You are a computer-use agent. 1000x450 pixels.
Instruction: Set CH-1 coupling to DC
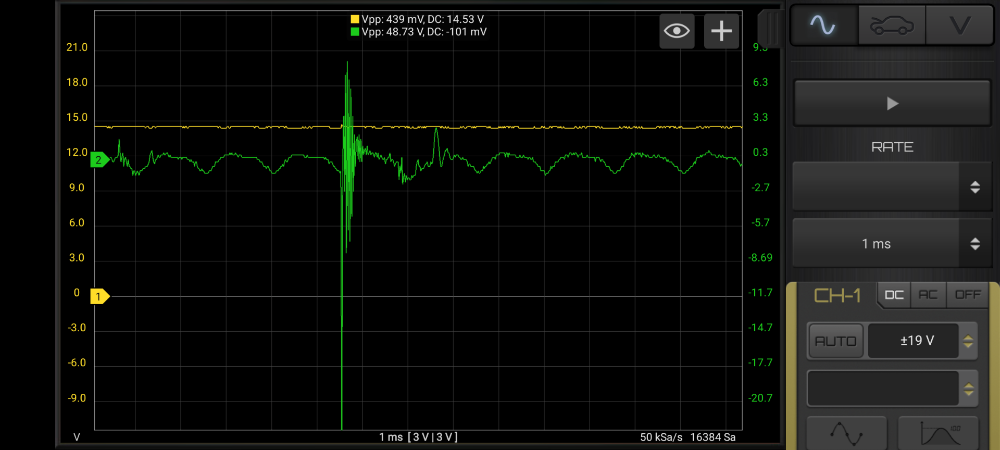pyautogui.click(x=894, y=295)
